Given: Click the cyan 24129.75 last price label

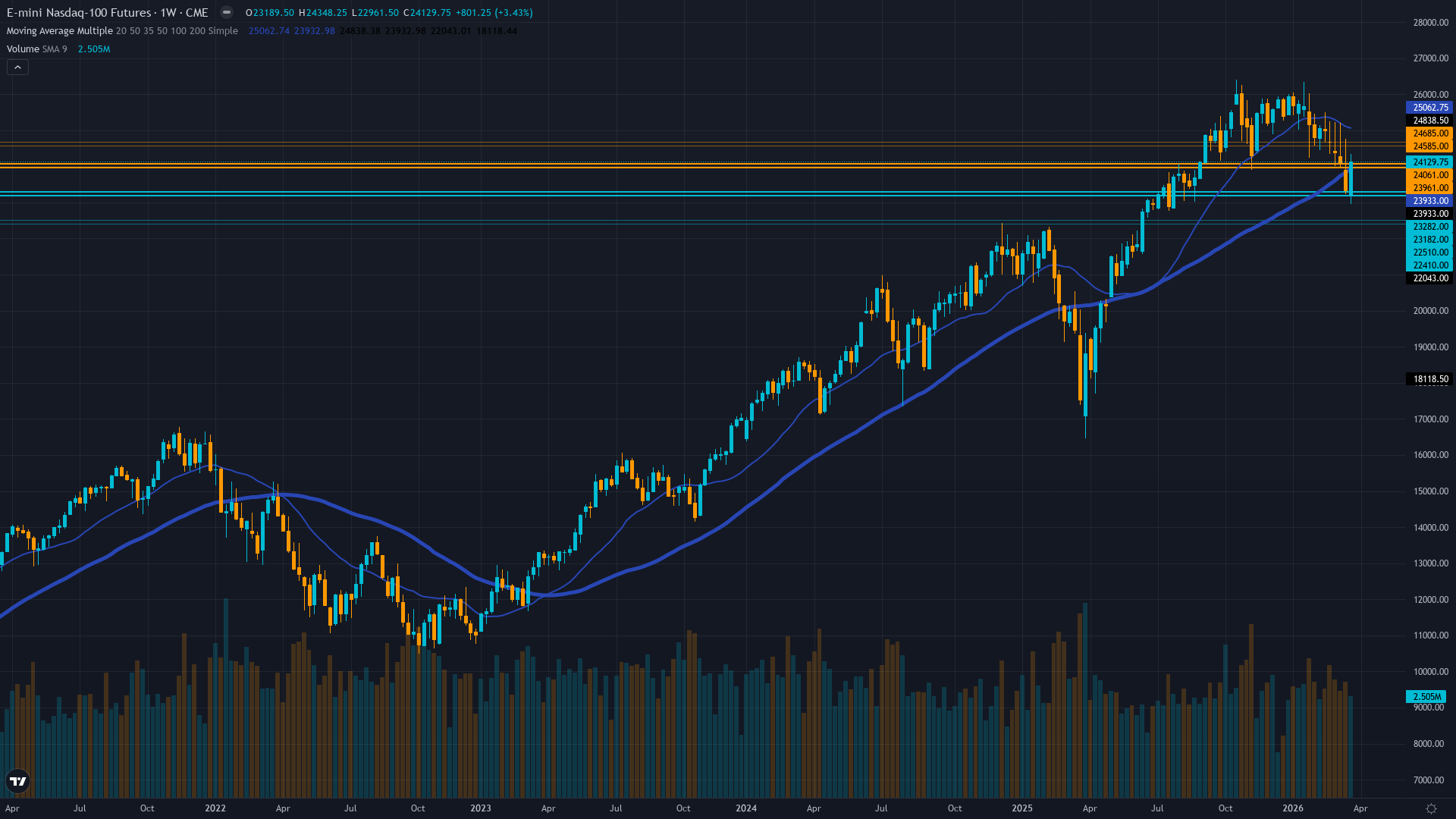Looking at the screenshot, I should click(x=1429, y=162).
